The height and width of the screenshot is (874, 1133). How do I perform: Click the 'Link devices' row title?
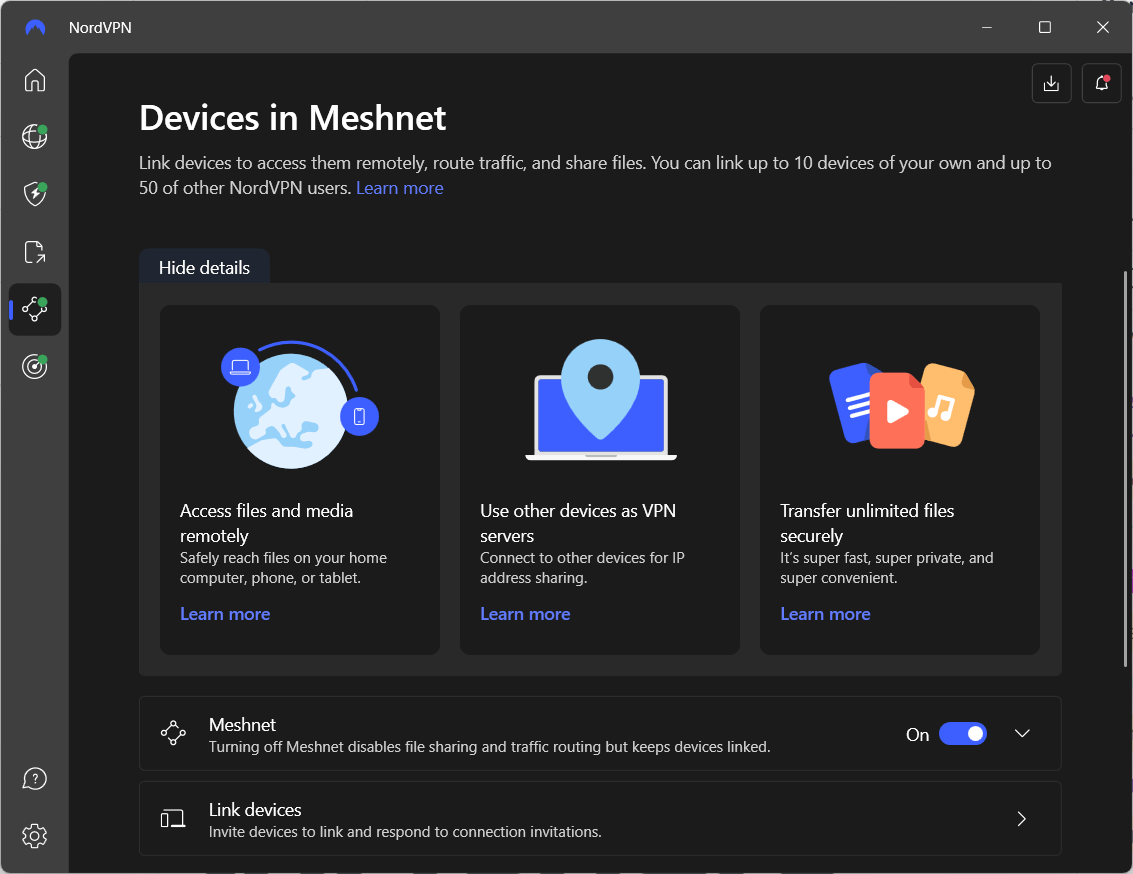[x=255, y=810]
